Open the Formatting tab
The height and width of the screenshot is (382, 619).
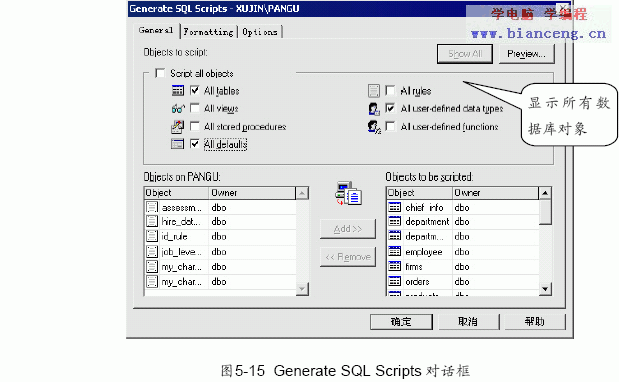pyautogui.click(x=208, y=32)
